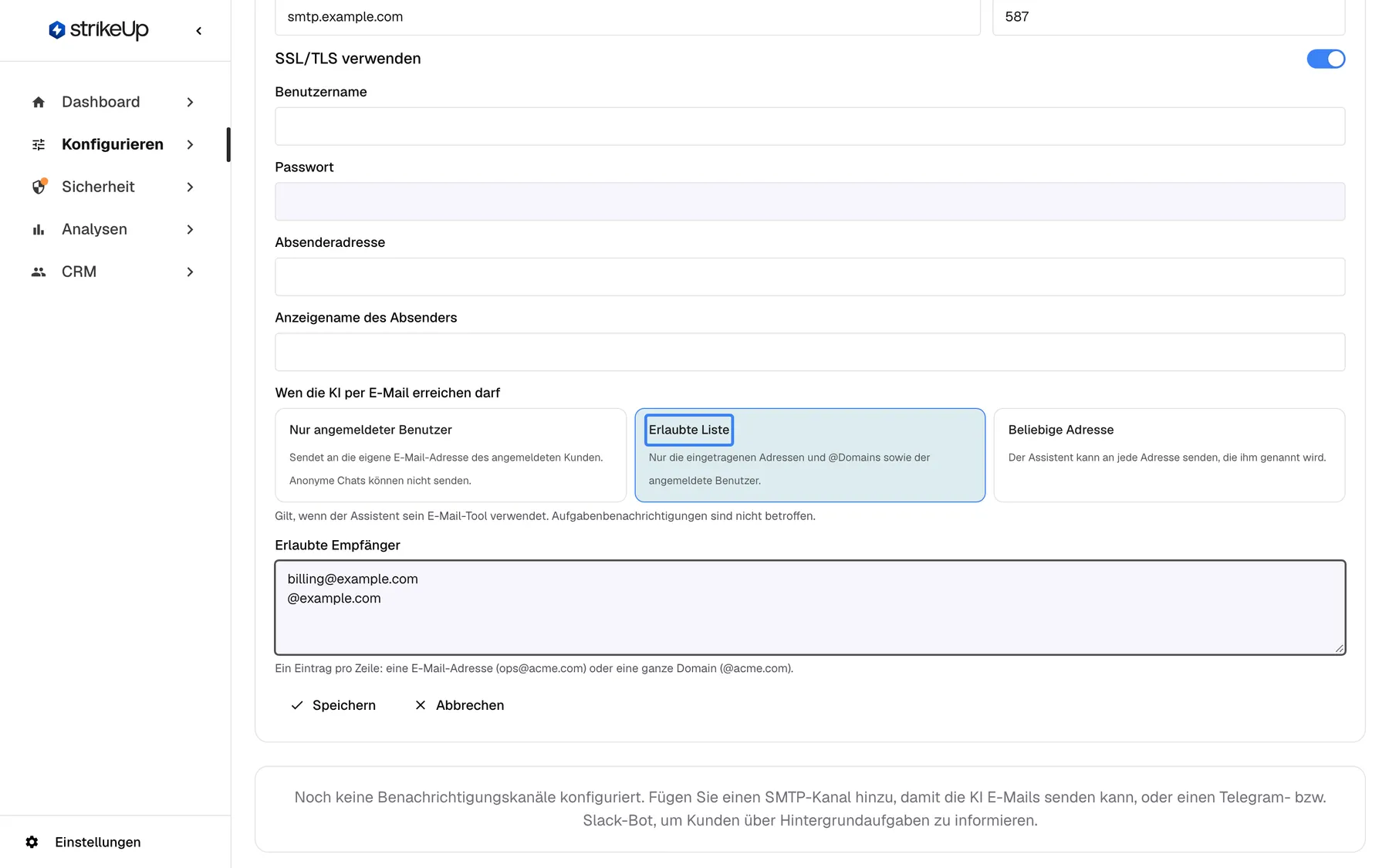Save the form with Speichern
Image resolution: width=1389 pixels, height=868 pixels.
(x=333, y=705)
